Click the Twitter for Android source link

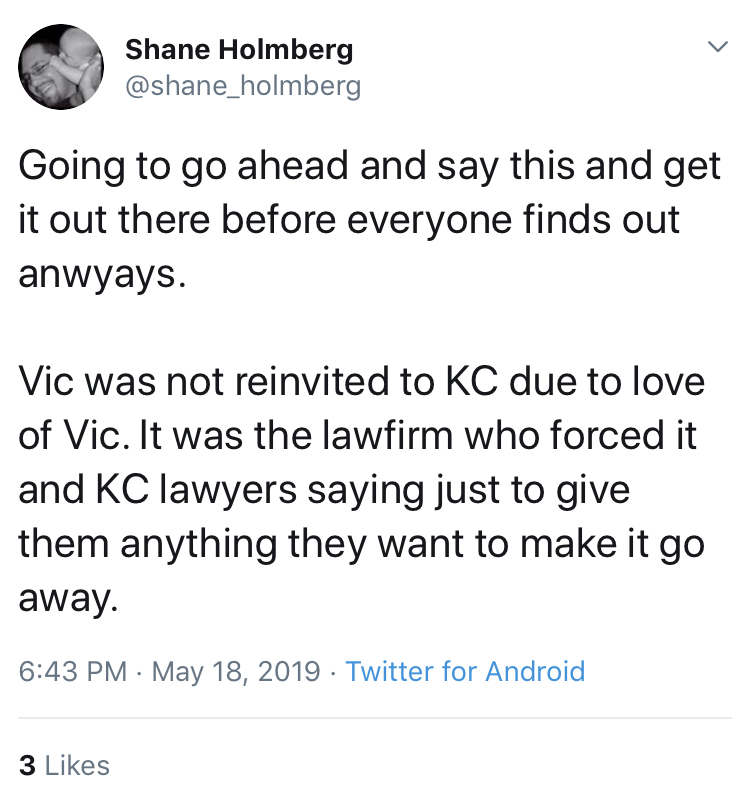point(465,671)
